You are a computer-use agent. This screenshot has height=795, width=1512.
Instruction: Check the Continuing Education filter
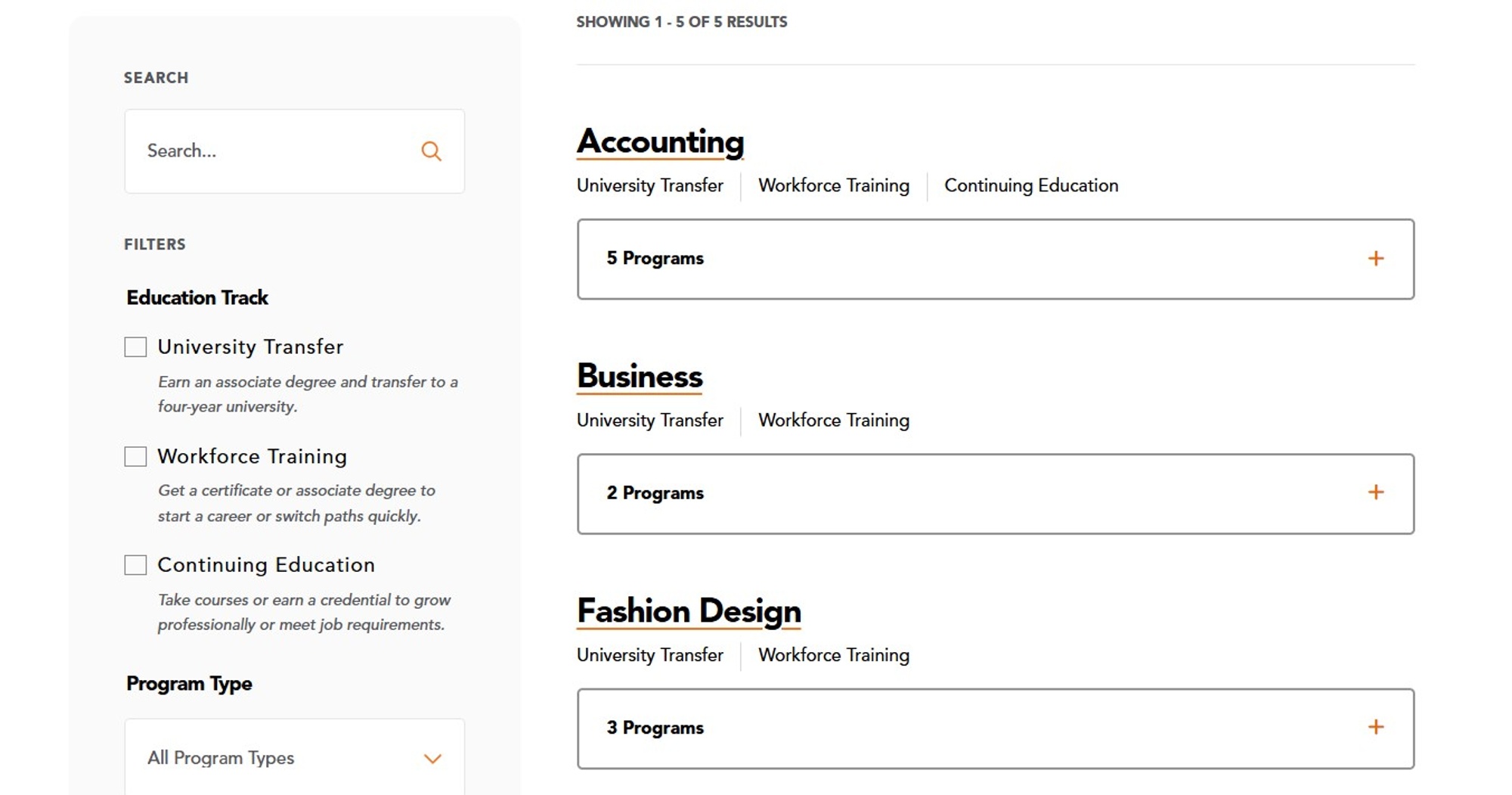135,564
